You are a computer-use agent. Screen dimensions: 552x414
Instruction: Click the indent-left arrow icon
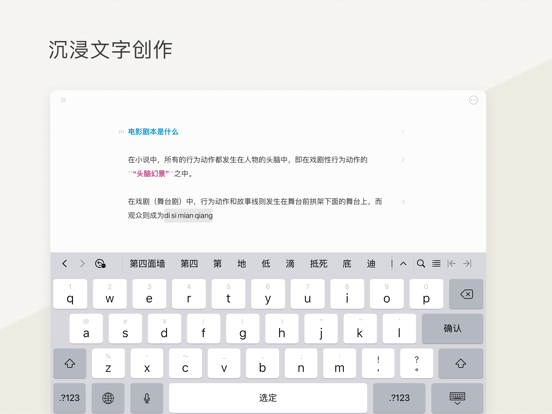pos(451,263)
